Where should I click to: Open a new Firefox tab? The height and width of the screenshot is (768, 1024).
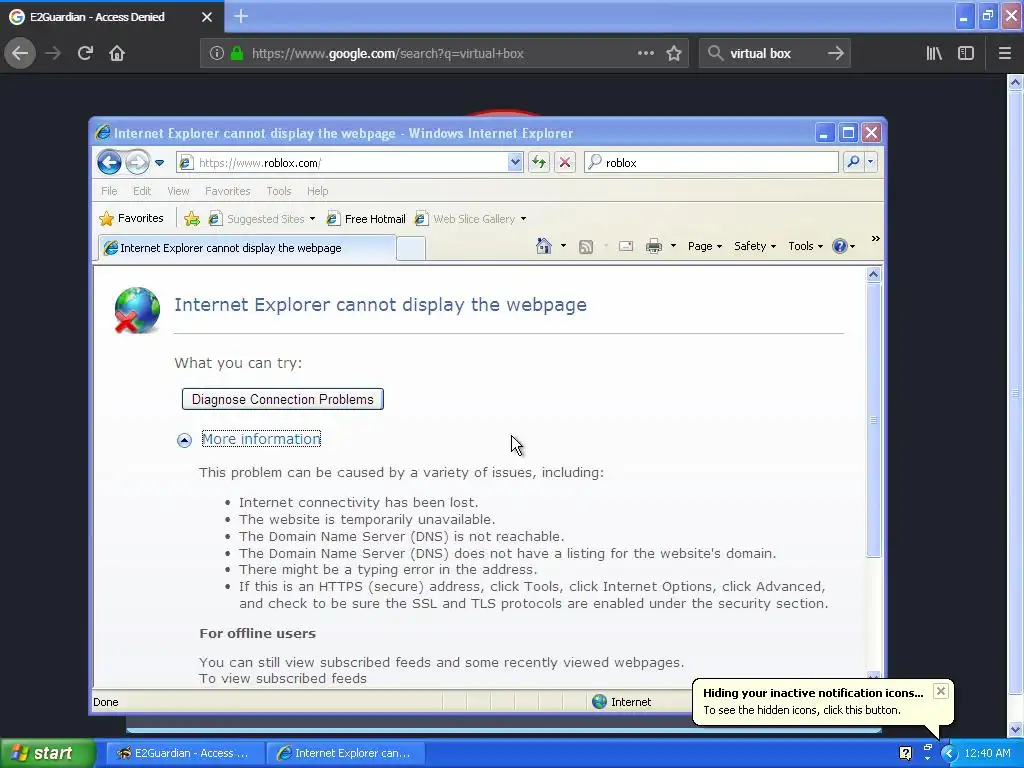coord(241,16)
